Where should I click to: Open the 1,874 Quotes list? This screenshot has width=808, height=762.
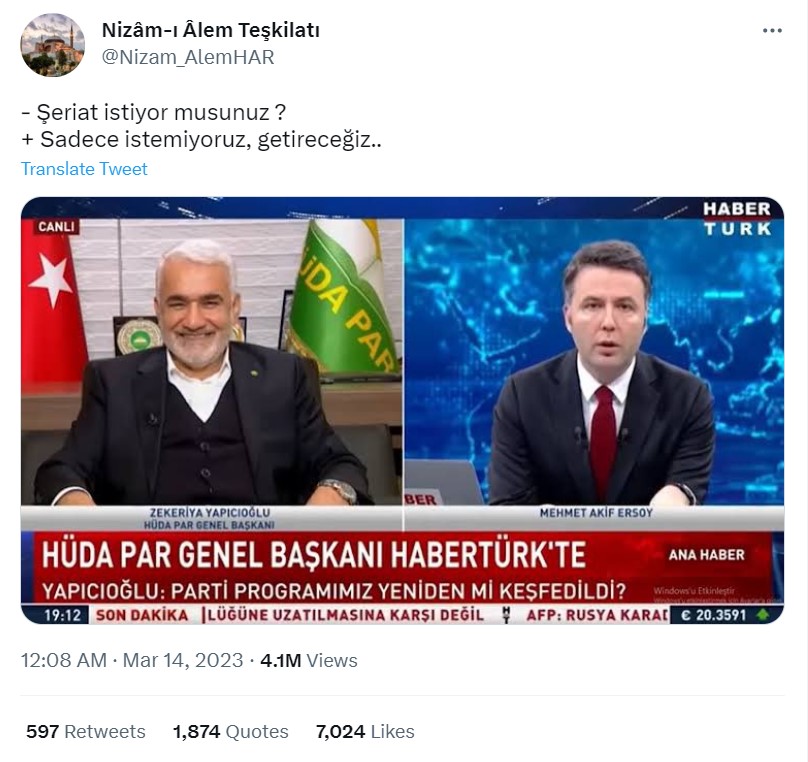[x=230, y=731]
